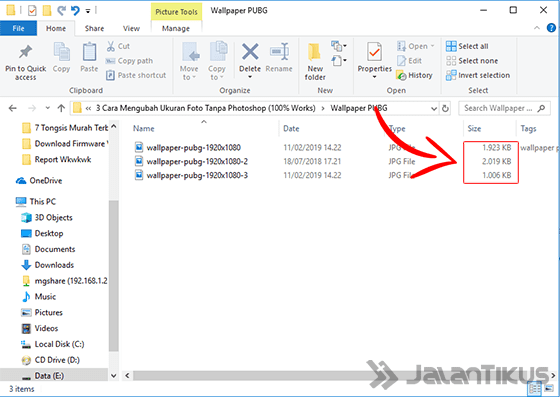Viewport: 560px width, 397px height.
Task: Collapse the ribbon with the chevron
Action: [537, 28]
